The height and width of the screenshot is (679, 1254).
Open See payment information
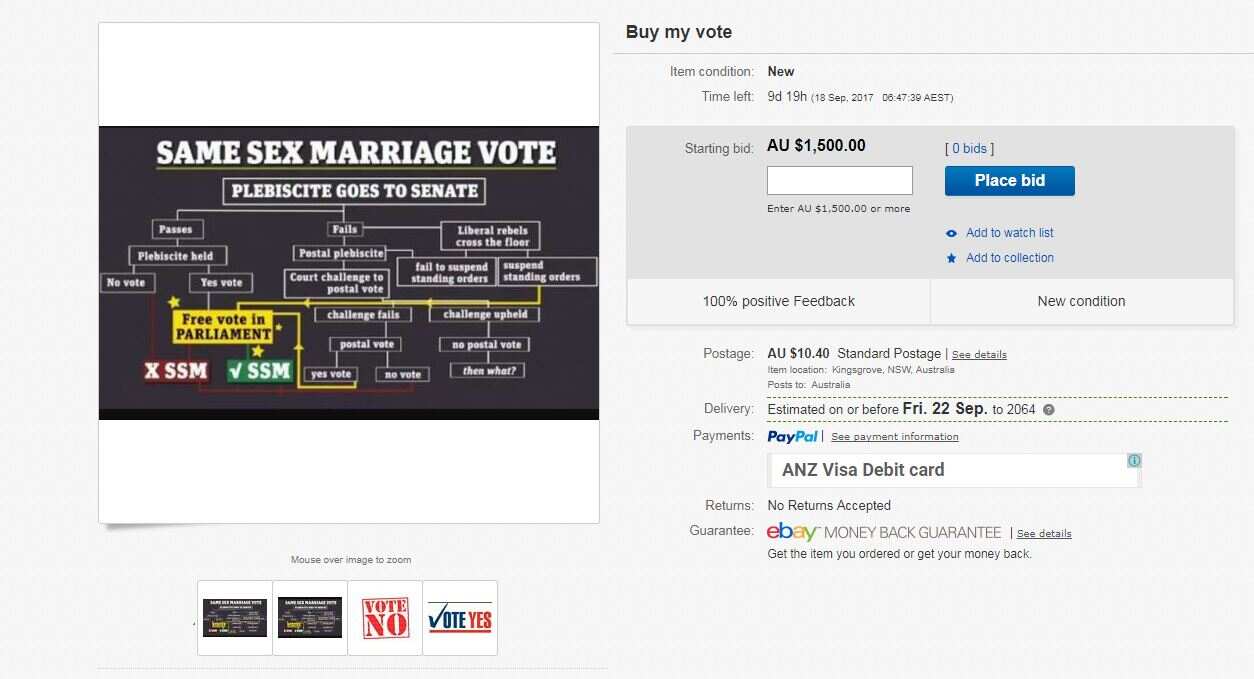tap(894, 436)
